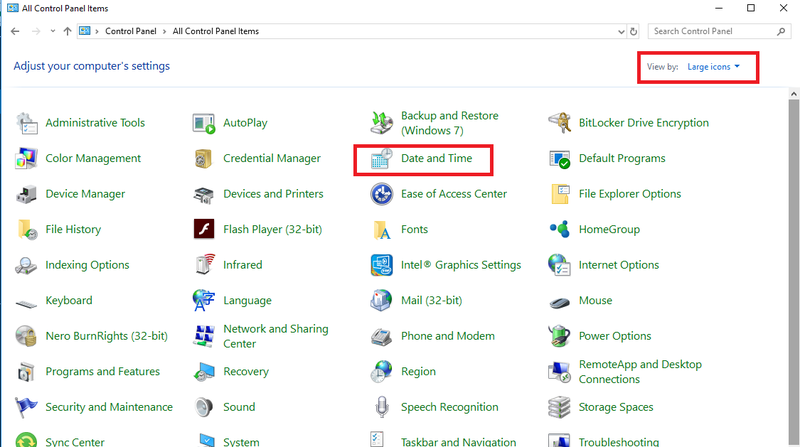Click the Power Options text label
Image resolution: width=800 pixels, height=447 pixels.
pyautogui.click(x=615, y=336)
